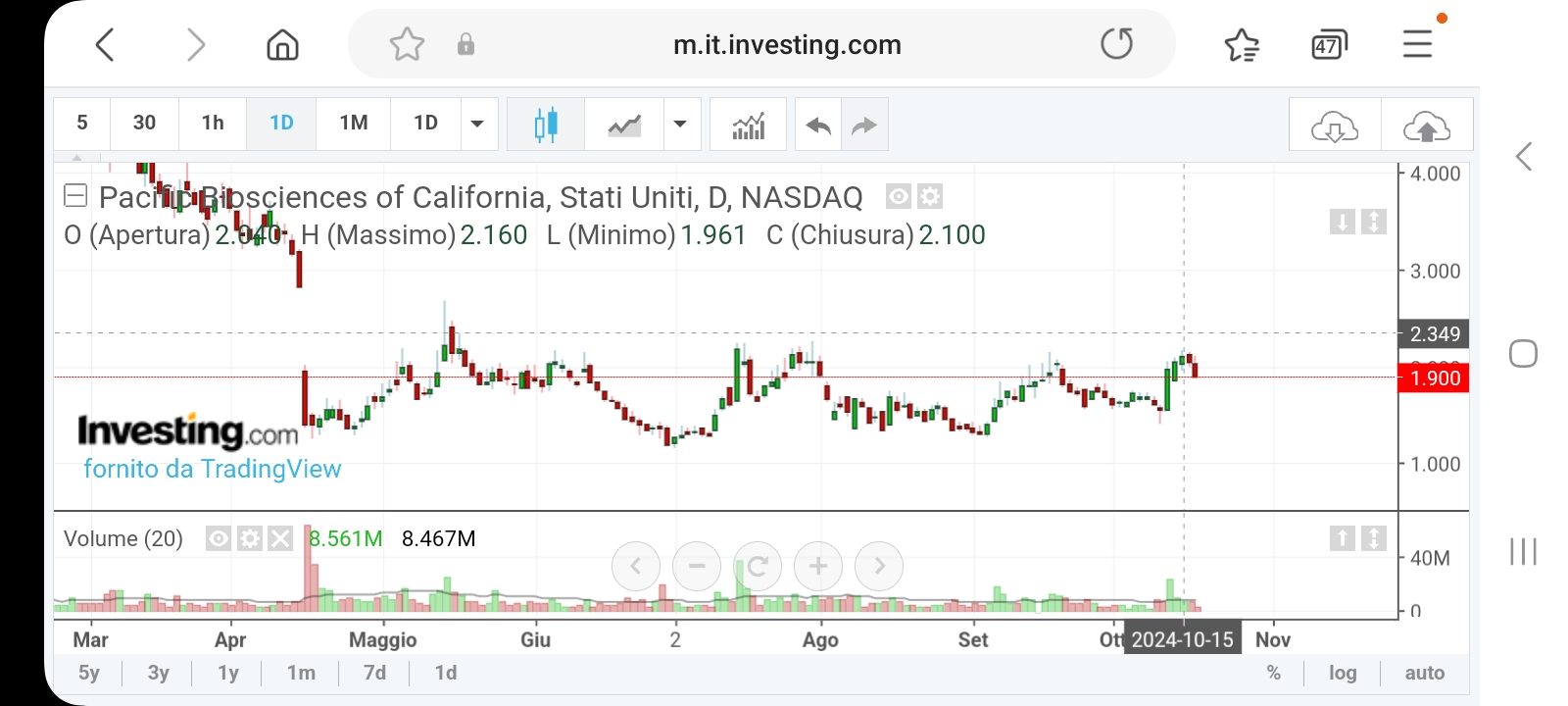
Task: Collapse the Pacific Biosciences legend box
Action: [x=75, y=196]
